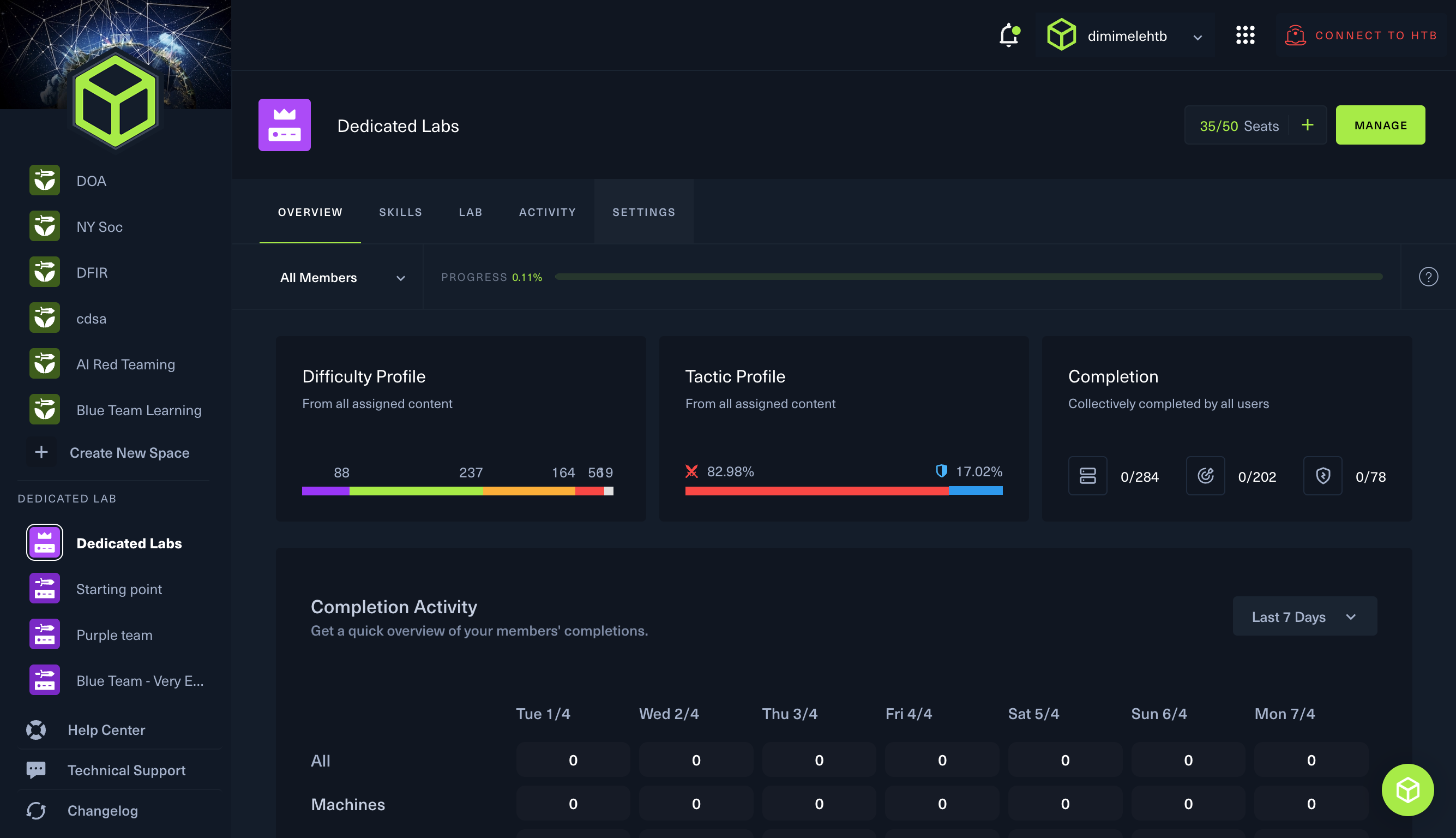1456x838 pixels.
Task: Click the purple Dedicated Labs header icon
Action: [x=284, y=125]
